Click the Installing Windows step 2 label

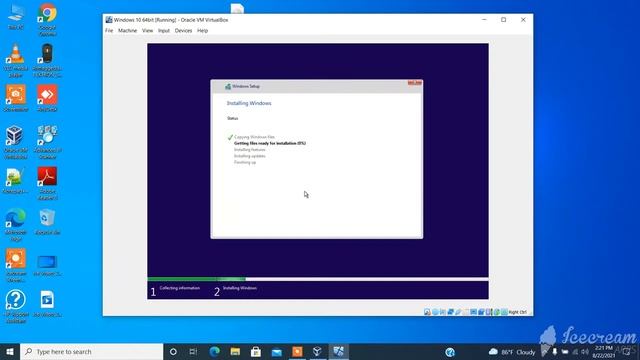pyautogui.click(x=240, y=288)
